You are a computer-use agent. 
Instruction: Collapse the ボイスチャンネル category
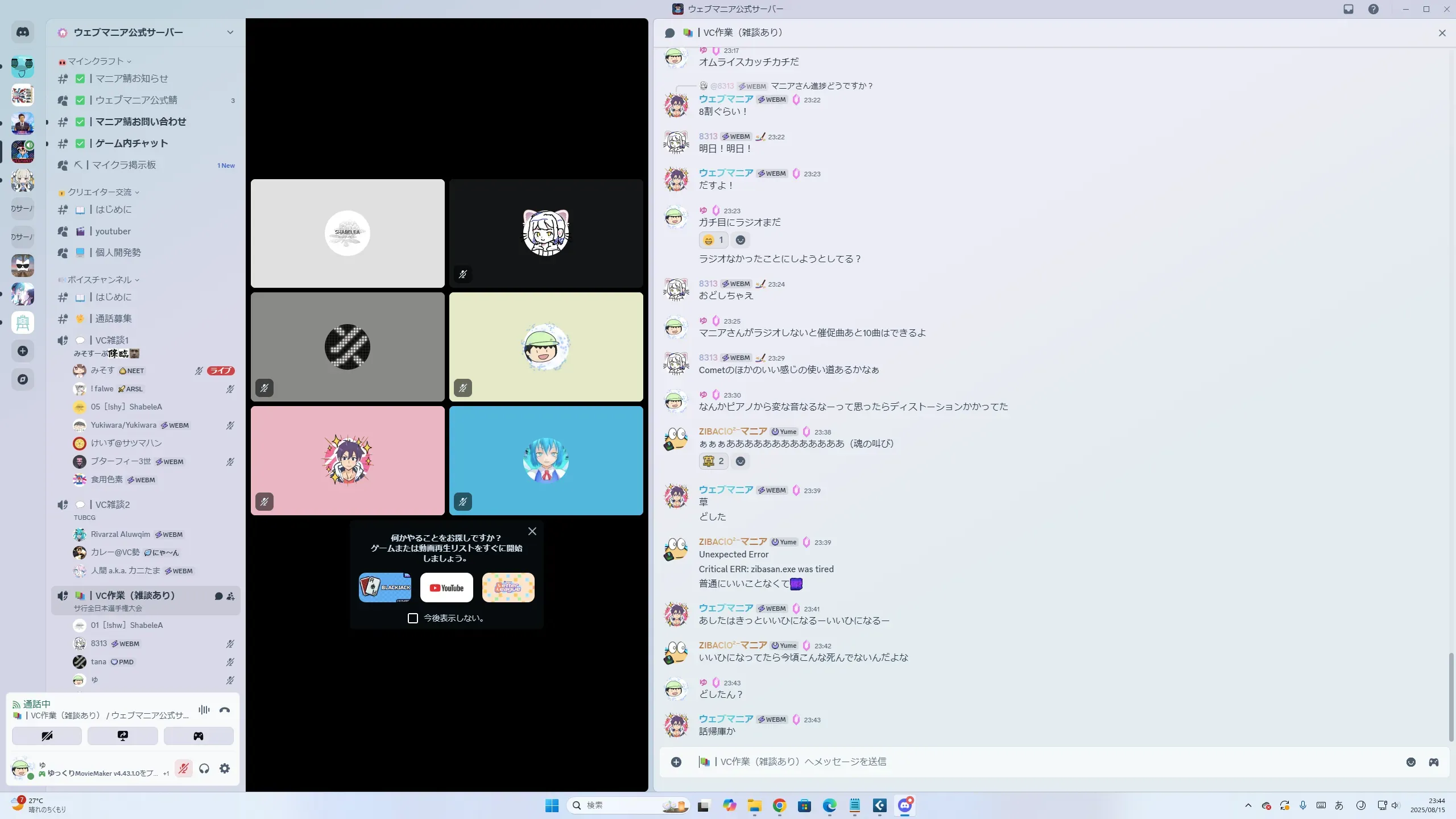(100, 280)
